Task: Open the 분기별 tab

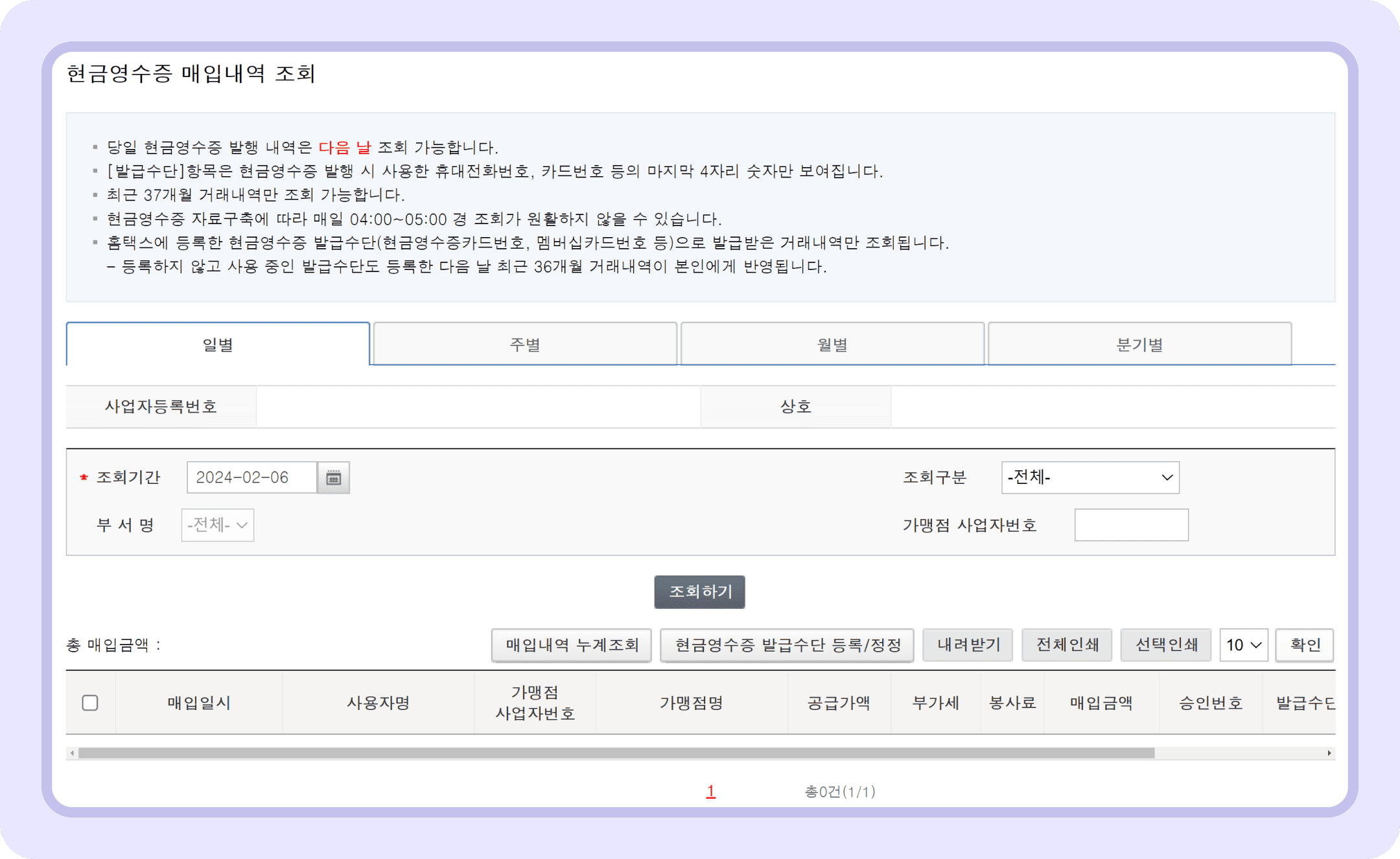Action: [x=1139, y=344]
